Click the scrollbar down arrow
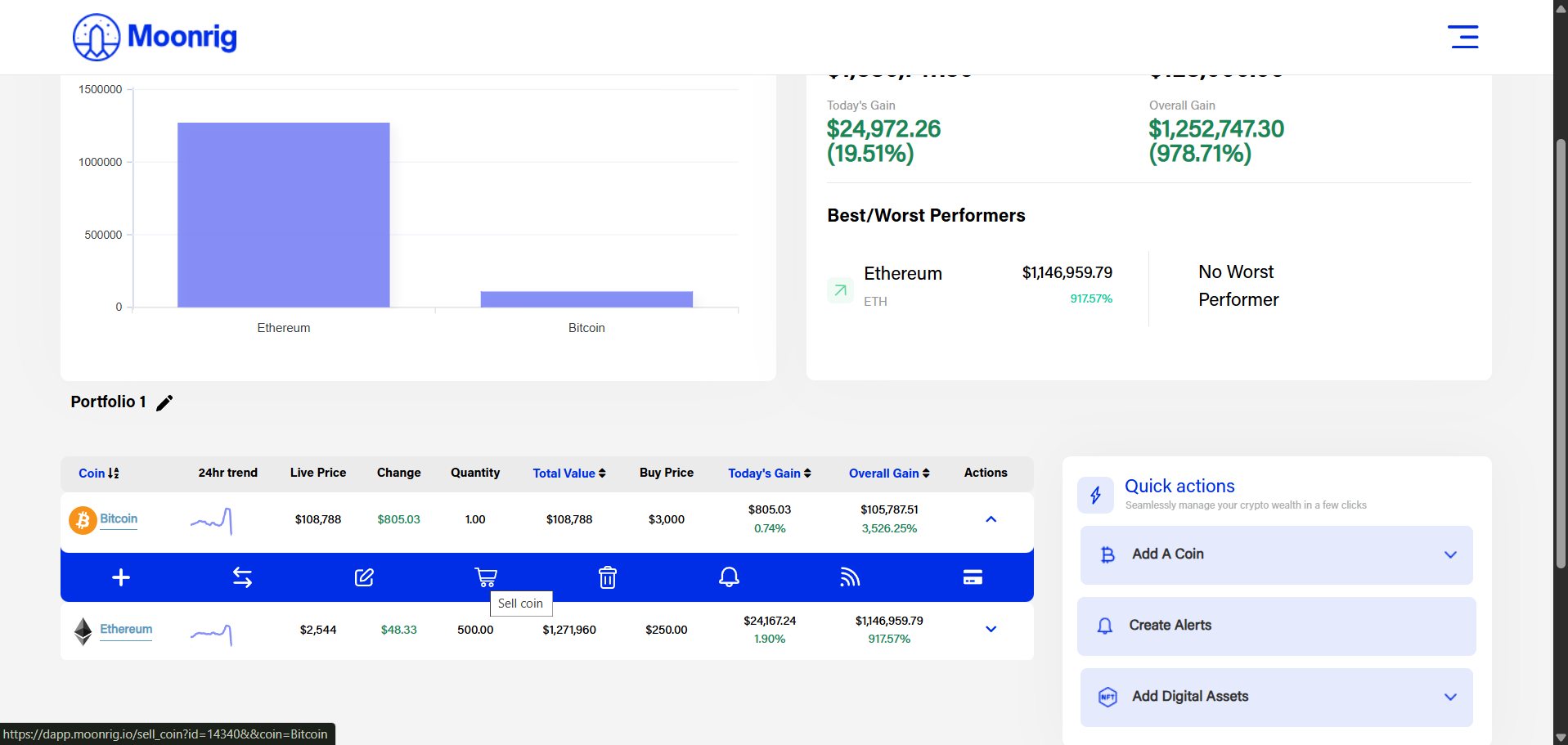Screen dimensions: 1568x745 click(1561, 738)
